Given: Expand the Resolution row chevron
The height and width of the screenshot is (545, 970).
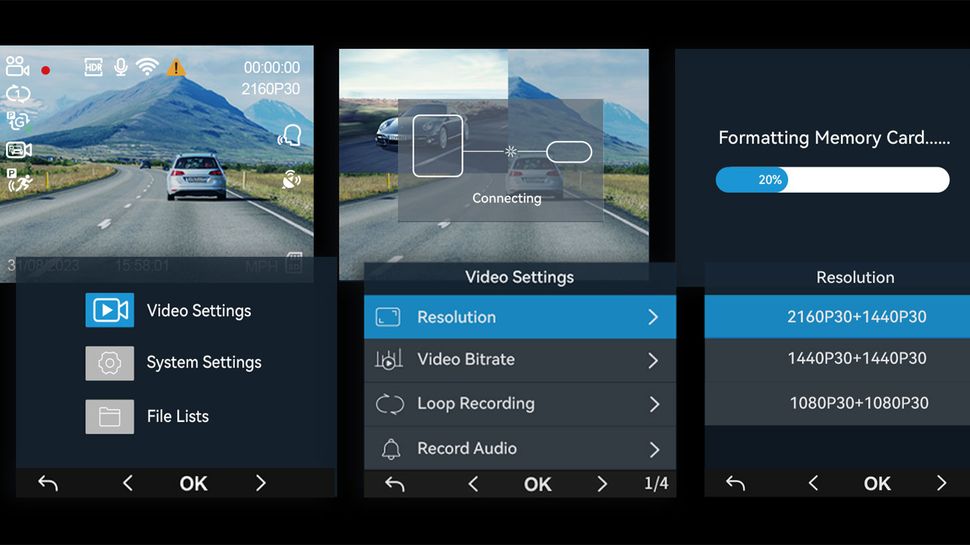Looking at the screenshot, I should pos(653,317).
